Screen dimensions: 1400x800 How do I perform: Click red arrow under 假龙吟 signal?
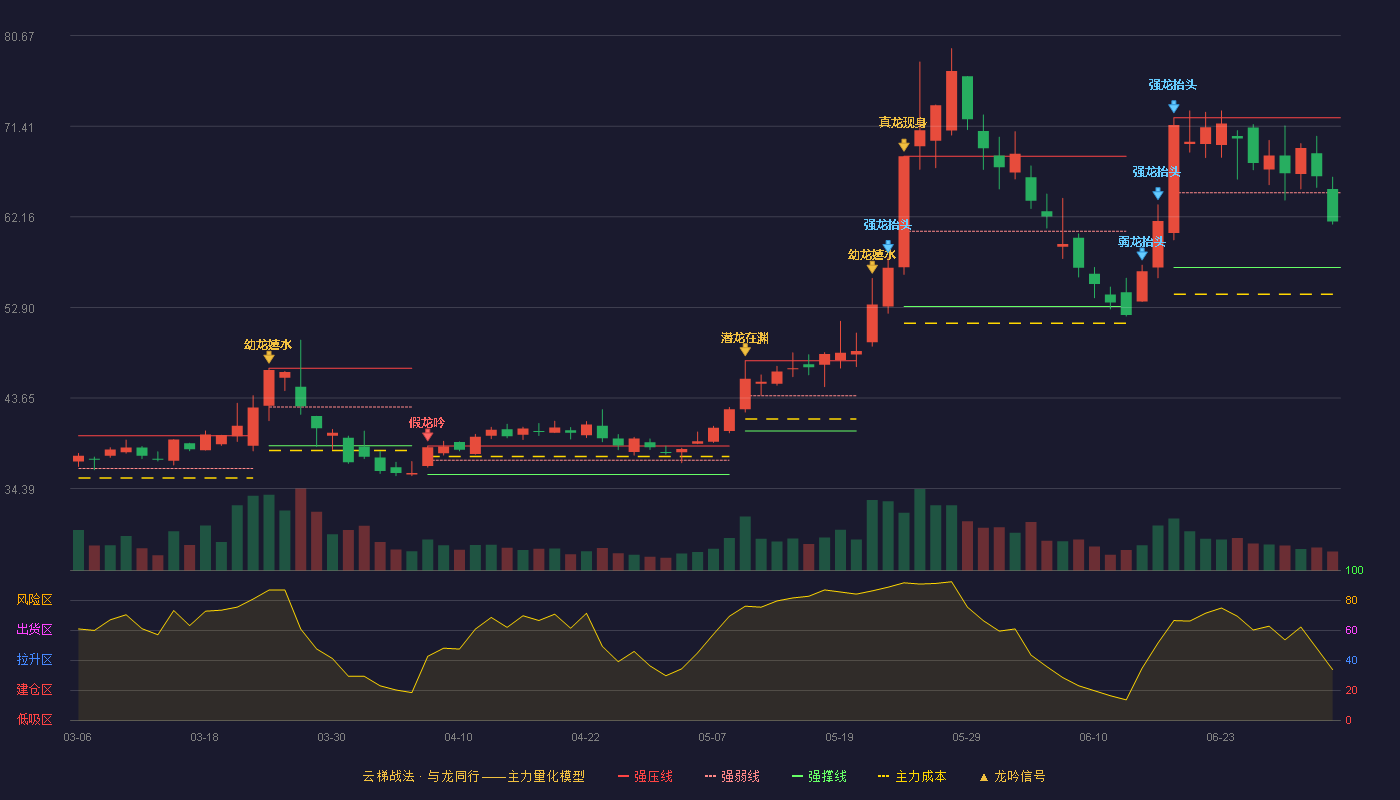[428, 434]
